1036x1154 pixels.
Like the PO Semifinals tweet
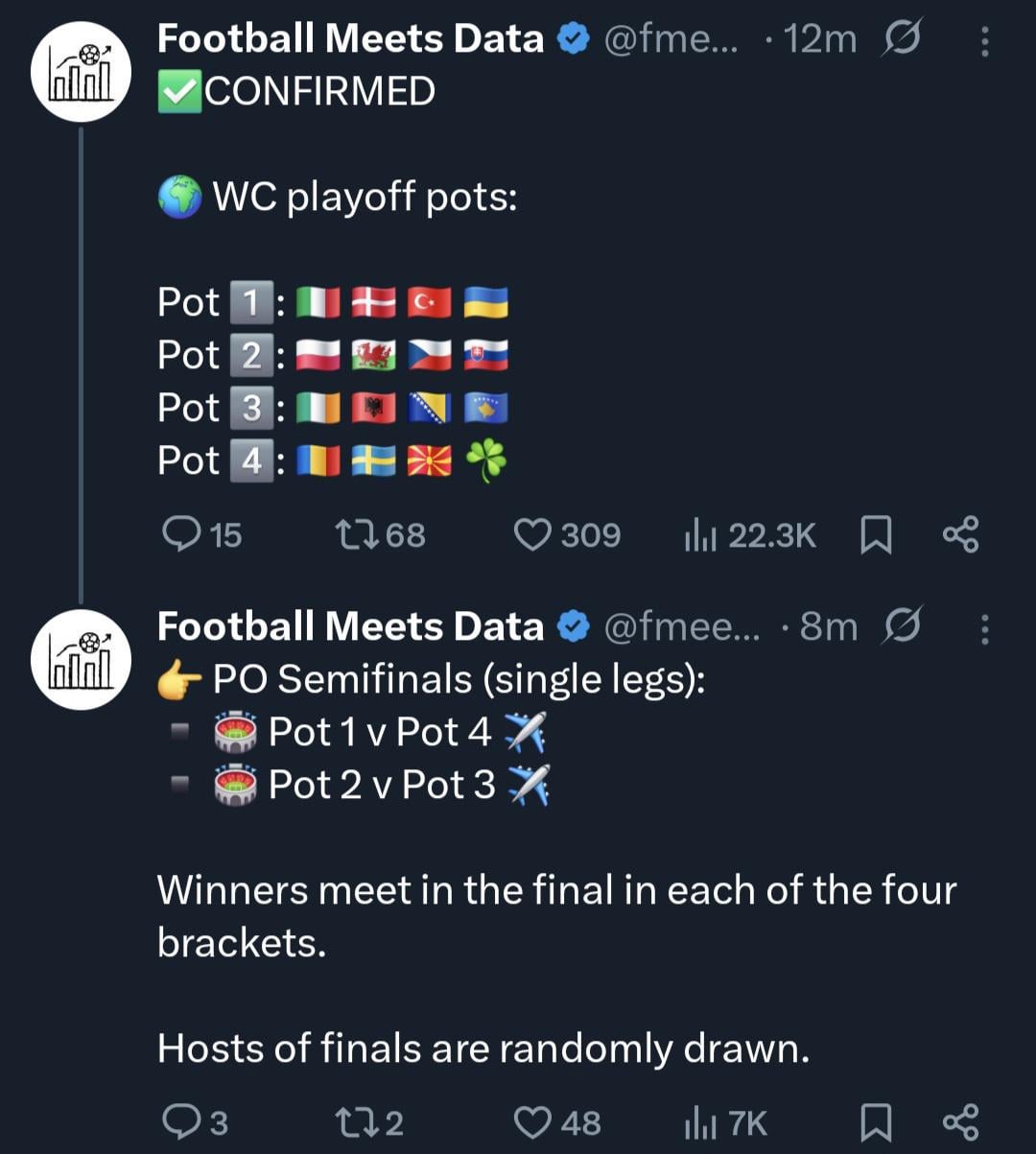point(532,1121)
